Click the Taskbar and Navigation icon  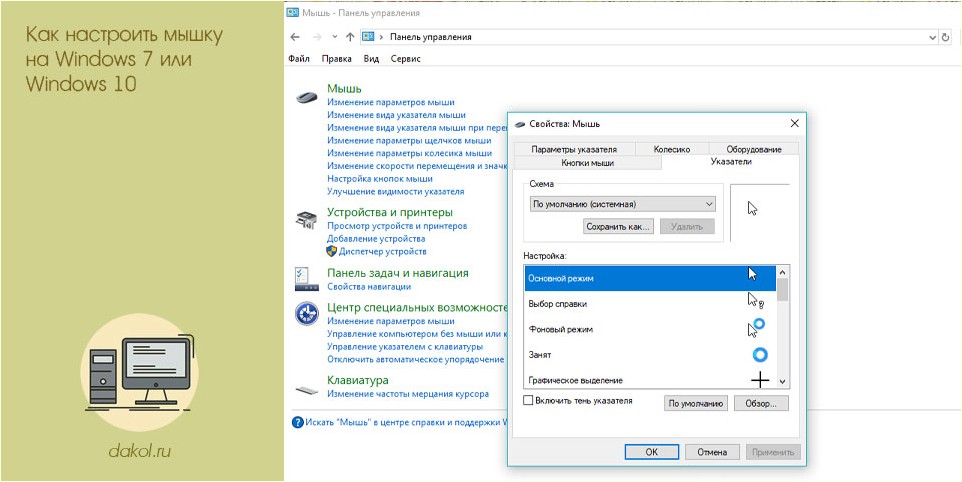(306, 279)
